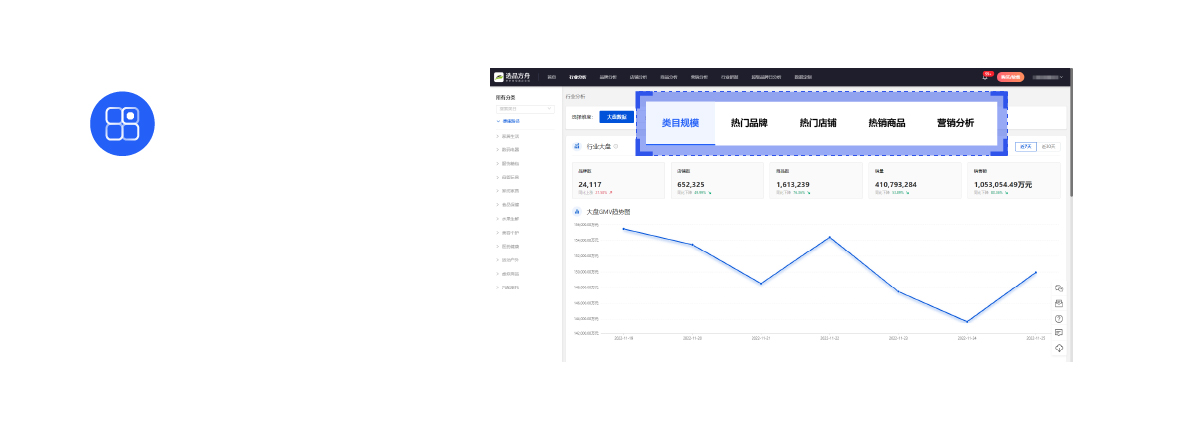The image size is (1201, 430).
Task: Click the store count 652,325
Action: click(x=692, y=185)
